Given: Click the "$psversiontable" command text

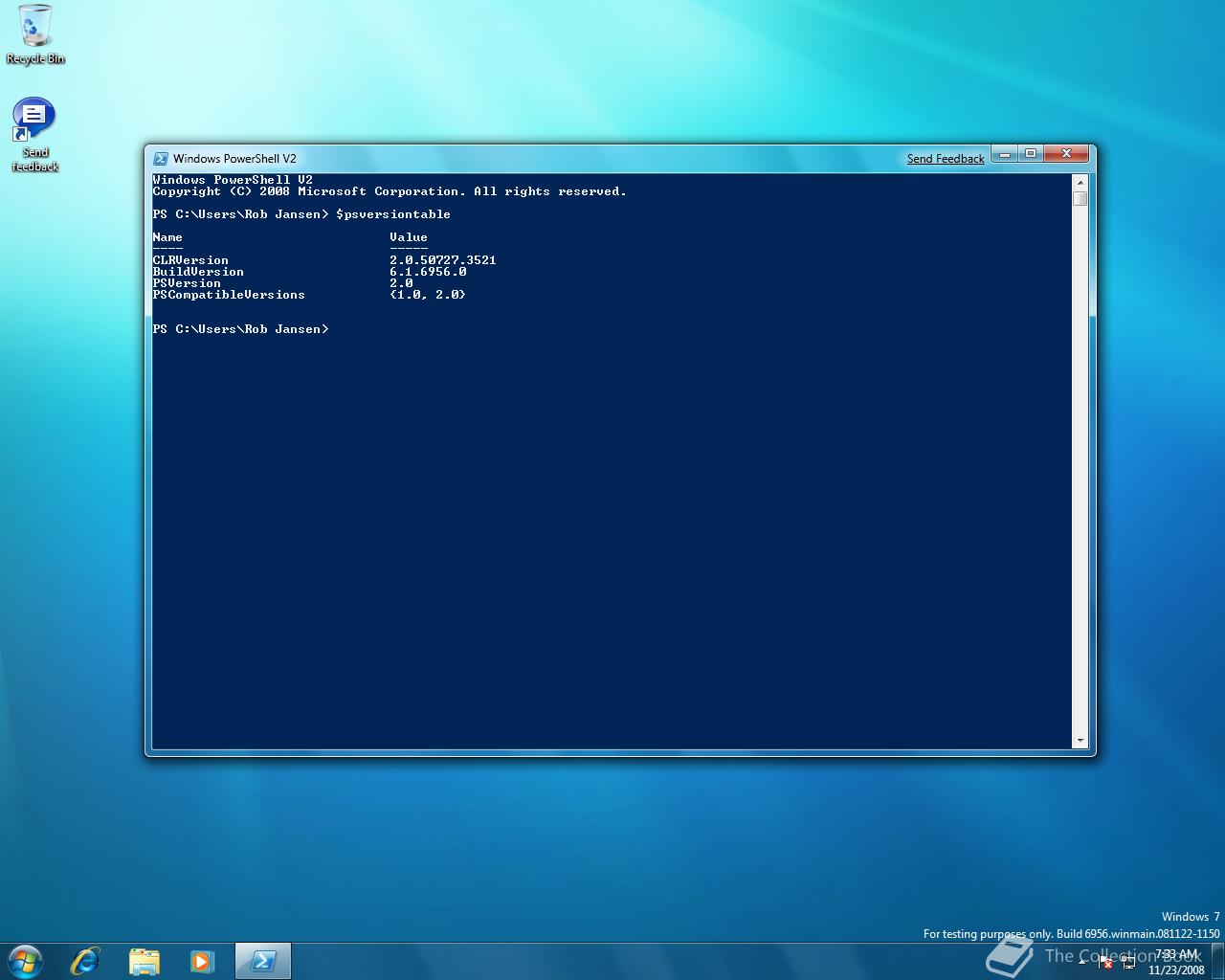Looking at the screenshot, I should point(393,214).
